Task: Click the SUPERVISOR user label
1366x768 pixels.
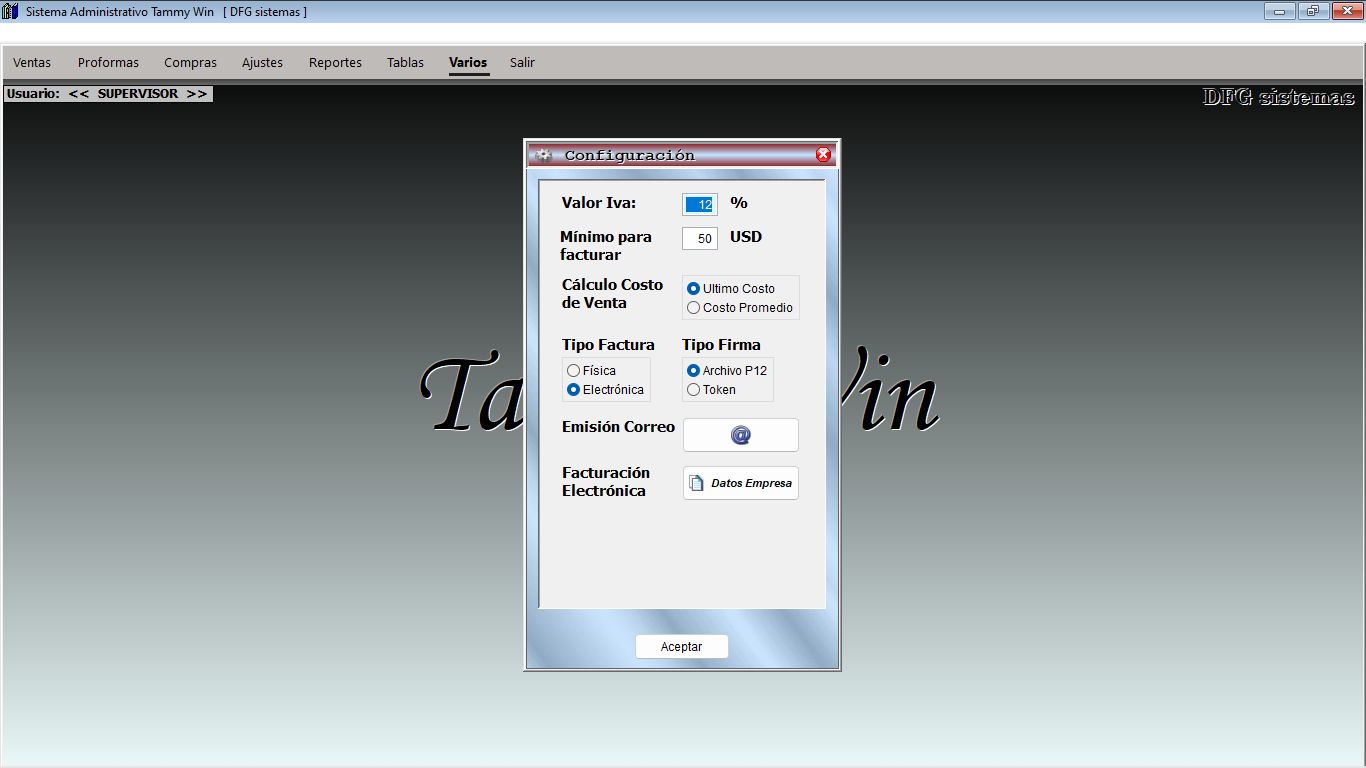Action: 108,93
